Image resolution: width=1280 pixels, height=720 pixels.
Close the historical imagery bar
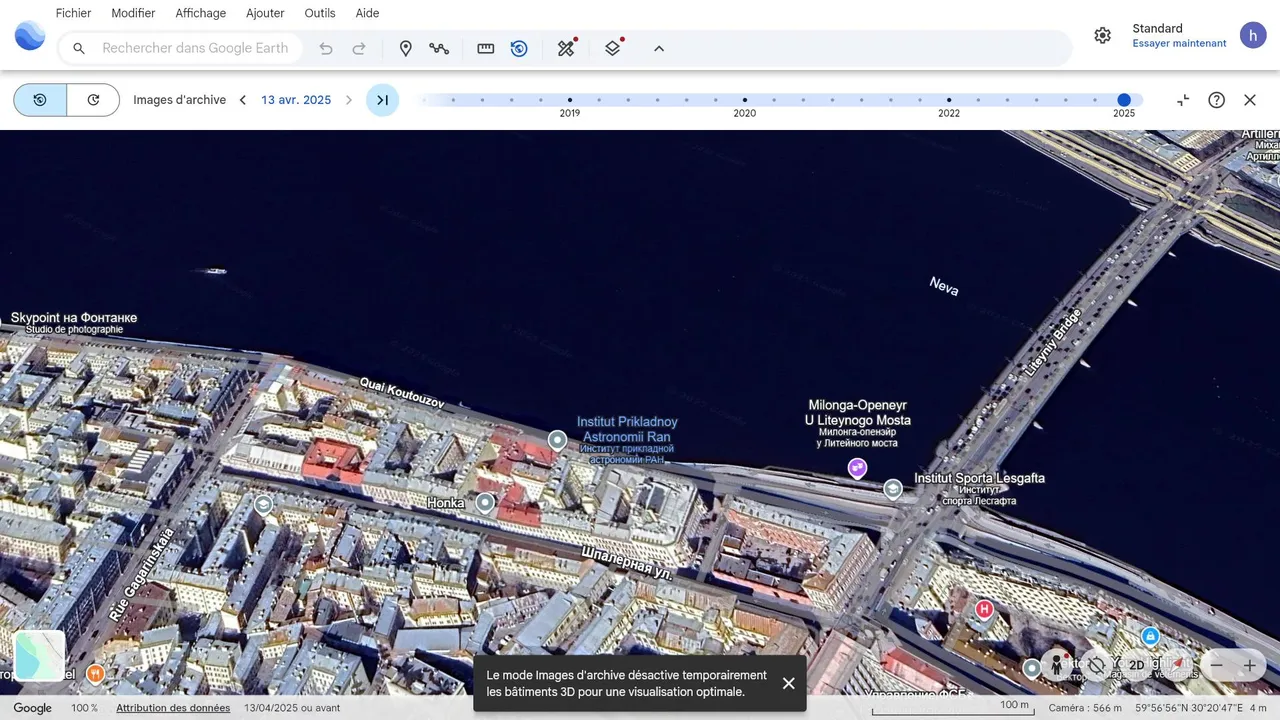point(1250,100)
